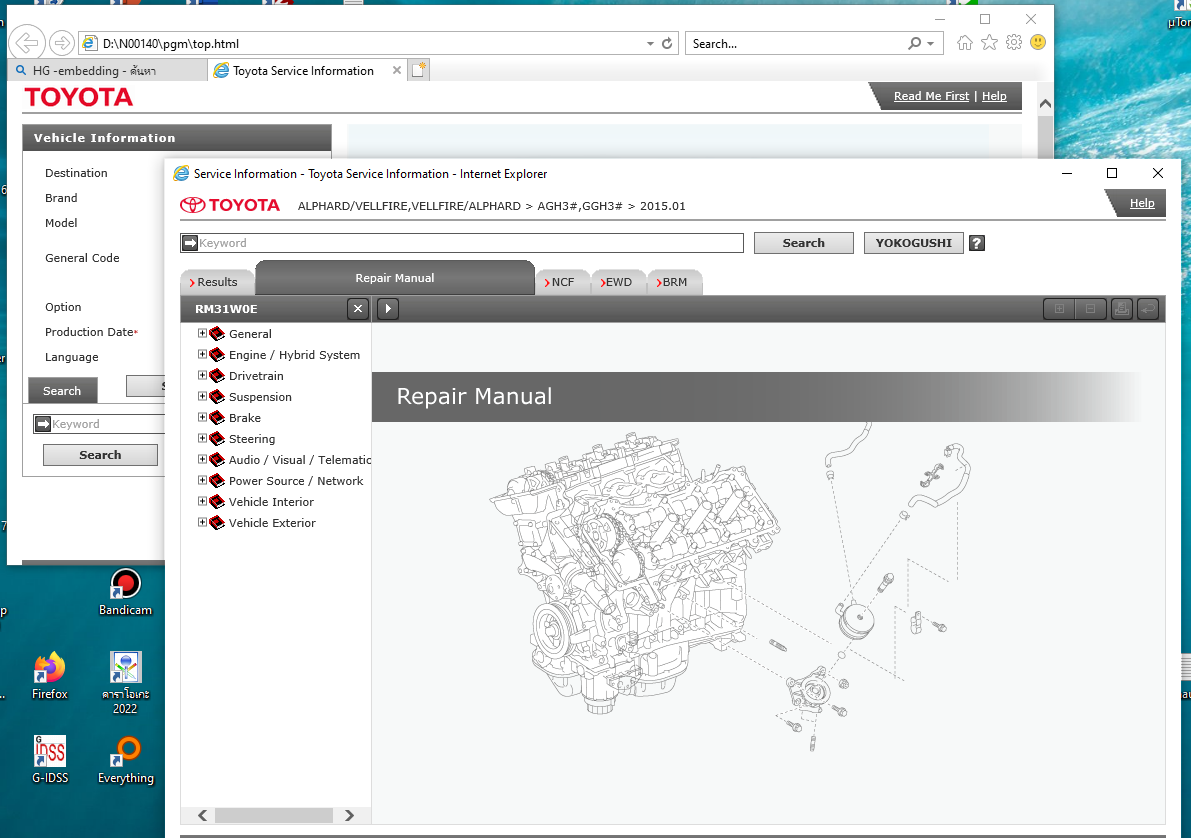Click the Vehicle Interior book icon
Screen dimensions: 1191x838
217,501
